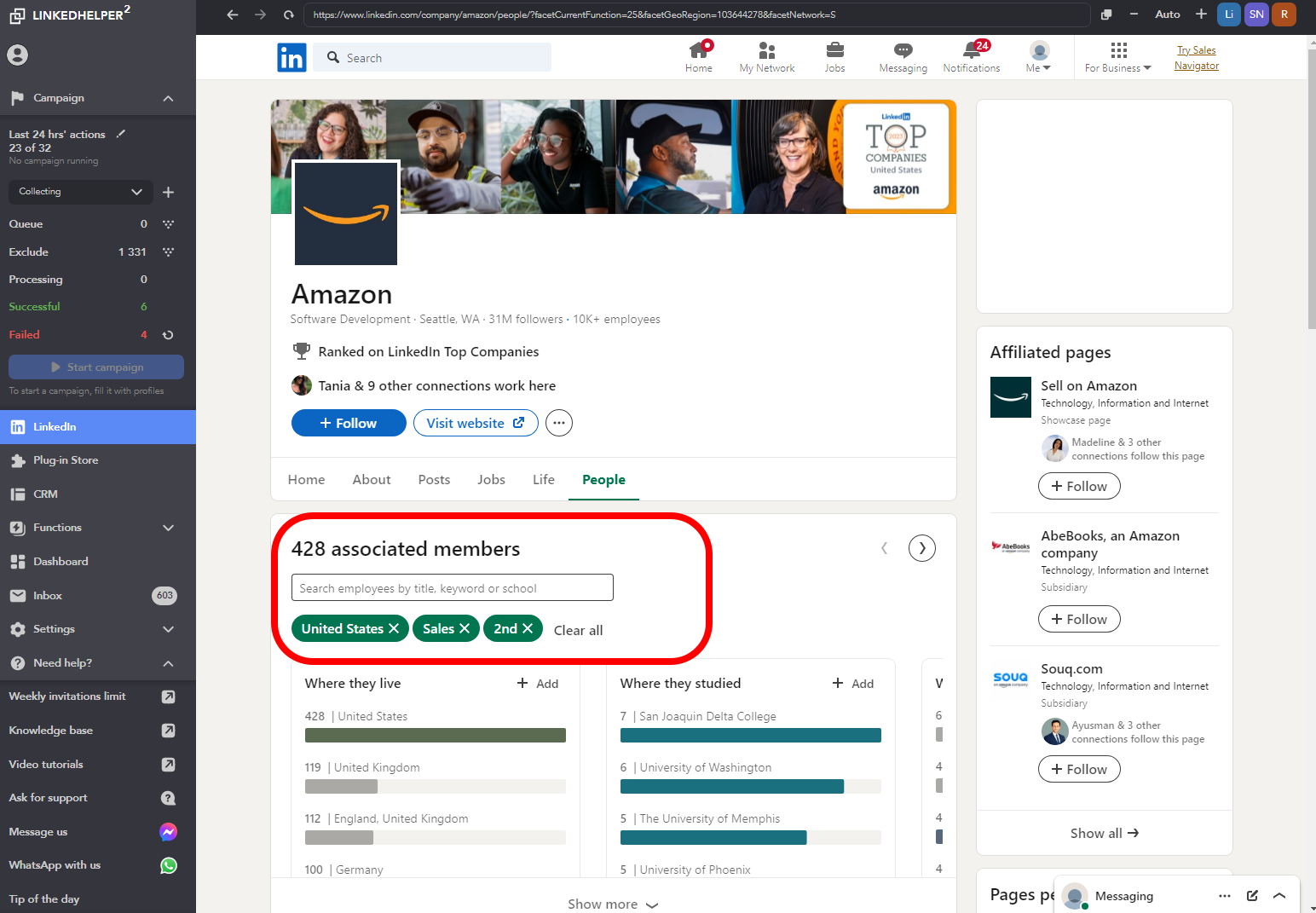Click the Jobs briefcase icon in navbar
The image size is (1316, 913).
click(x=834, y=51)
